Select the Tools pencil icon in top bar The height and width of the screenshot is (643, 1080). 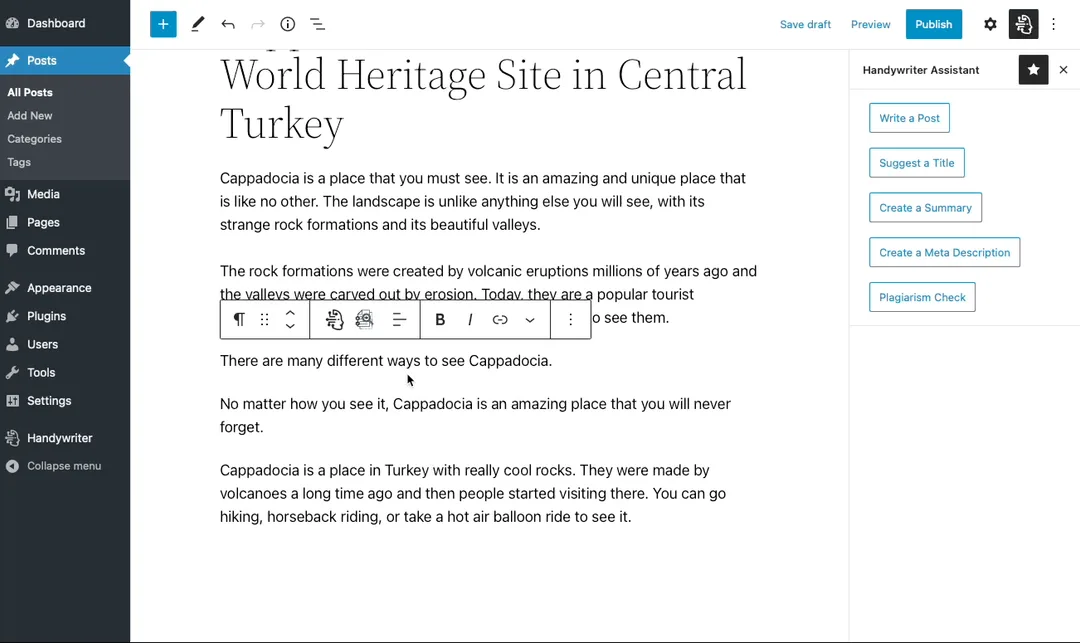(198, 24)
